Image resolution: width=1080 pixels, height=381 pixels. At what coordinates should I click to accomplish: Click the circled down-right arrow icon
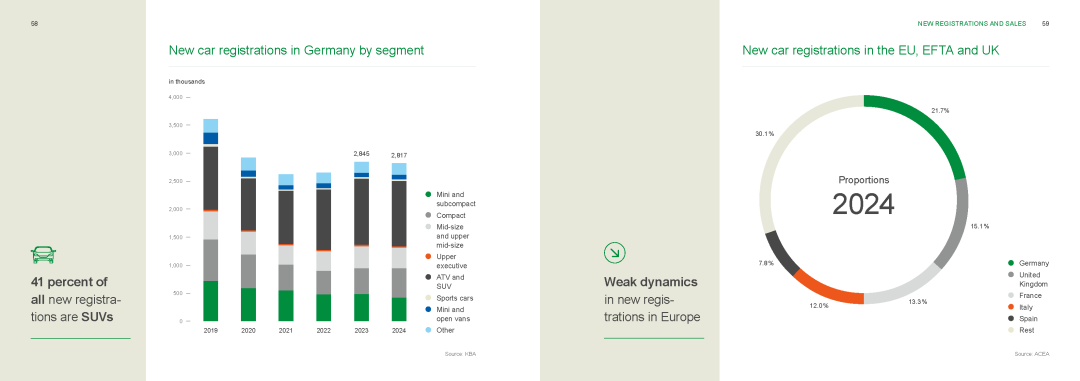tap(614, 254)
